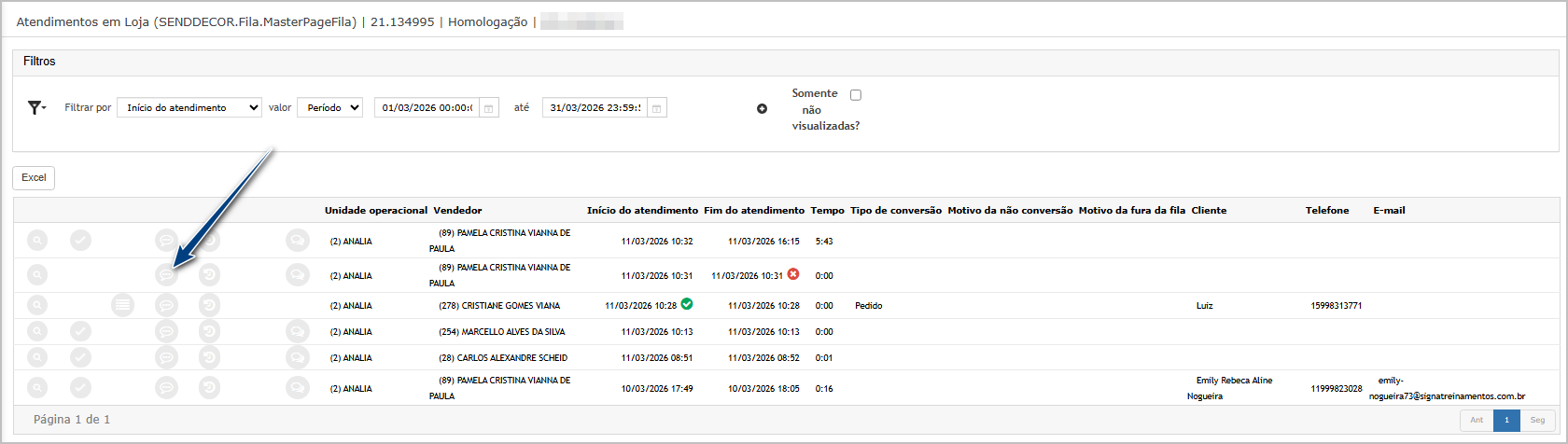Go to page 1 in pagination
This screenshot has width=1568, height=444.
coord(1506,420)
